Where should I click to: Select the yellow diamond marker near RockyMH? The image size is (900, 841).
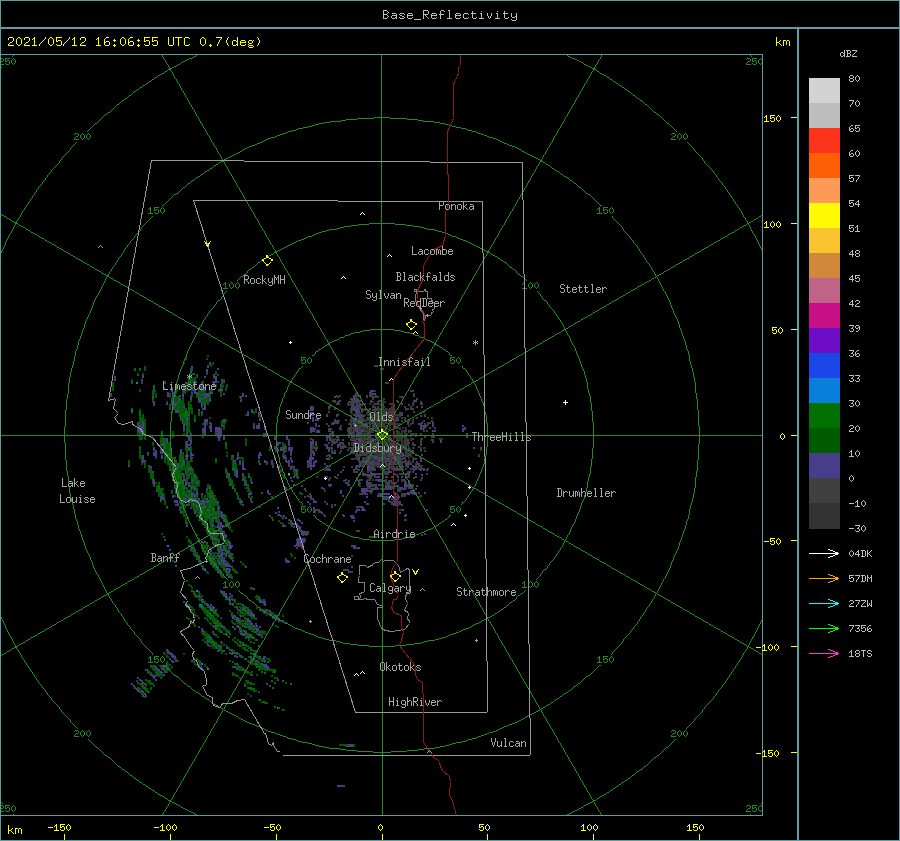tap(267, 261)
